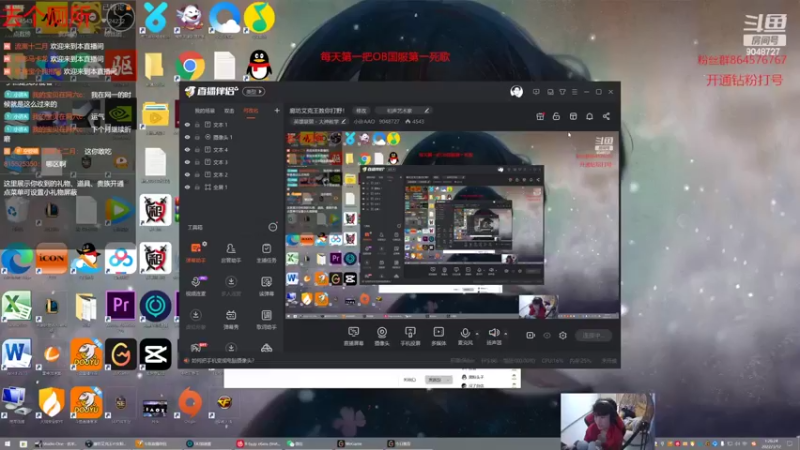Open Google Chrome desktop icon

tap(190, 66)
